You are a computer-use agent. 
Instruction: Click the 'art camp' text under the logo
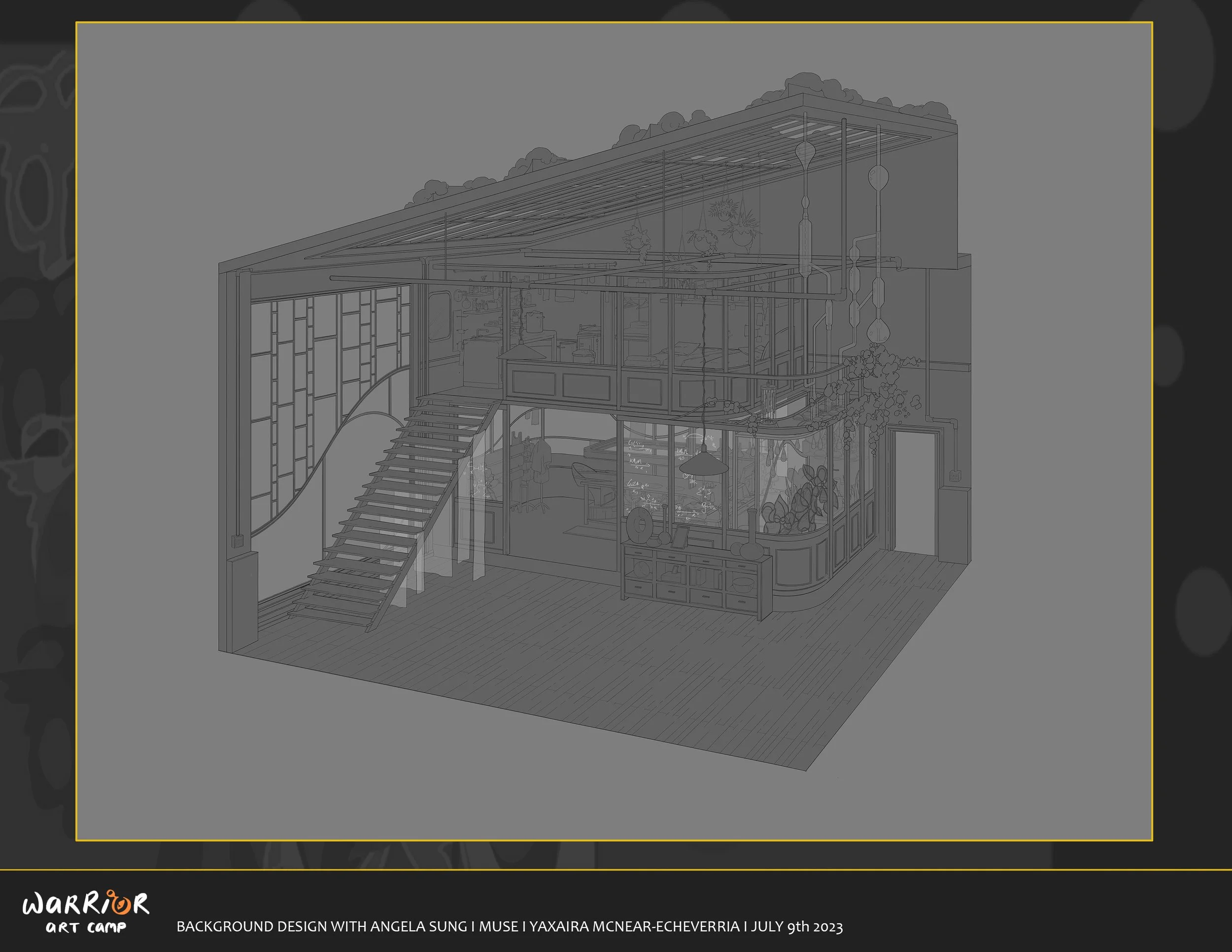(x=86, y=928)
